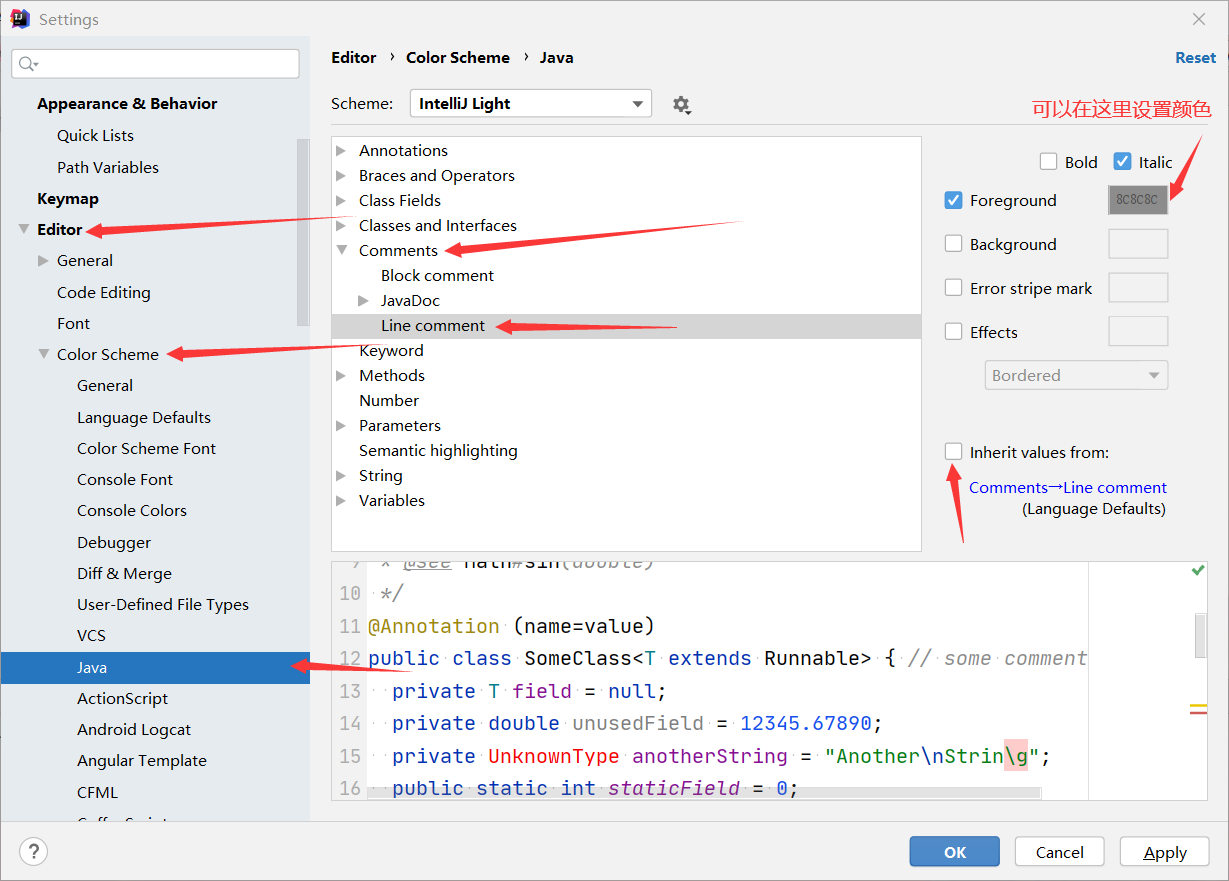Enable the Background checkbox
The image size is (1229, 881).
click(953, 244)
